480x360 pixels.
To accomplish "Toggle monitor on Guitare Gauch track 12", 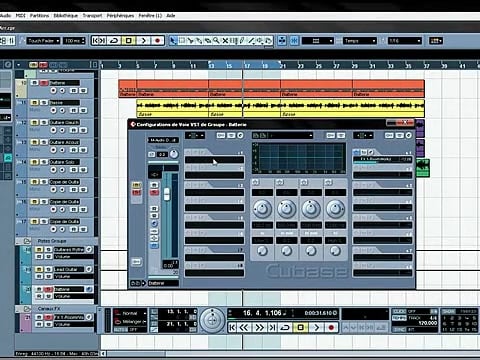I will pyautogui.click(x=62, y=130).
